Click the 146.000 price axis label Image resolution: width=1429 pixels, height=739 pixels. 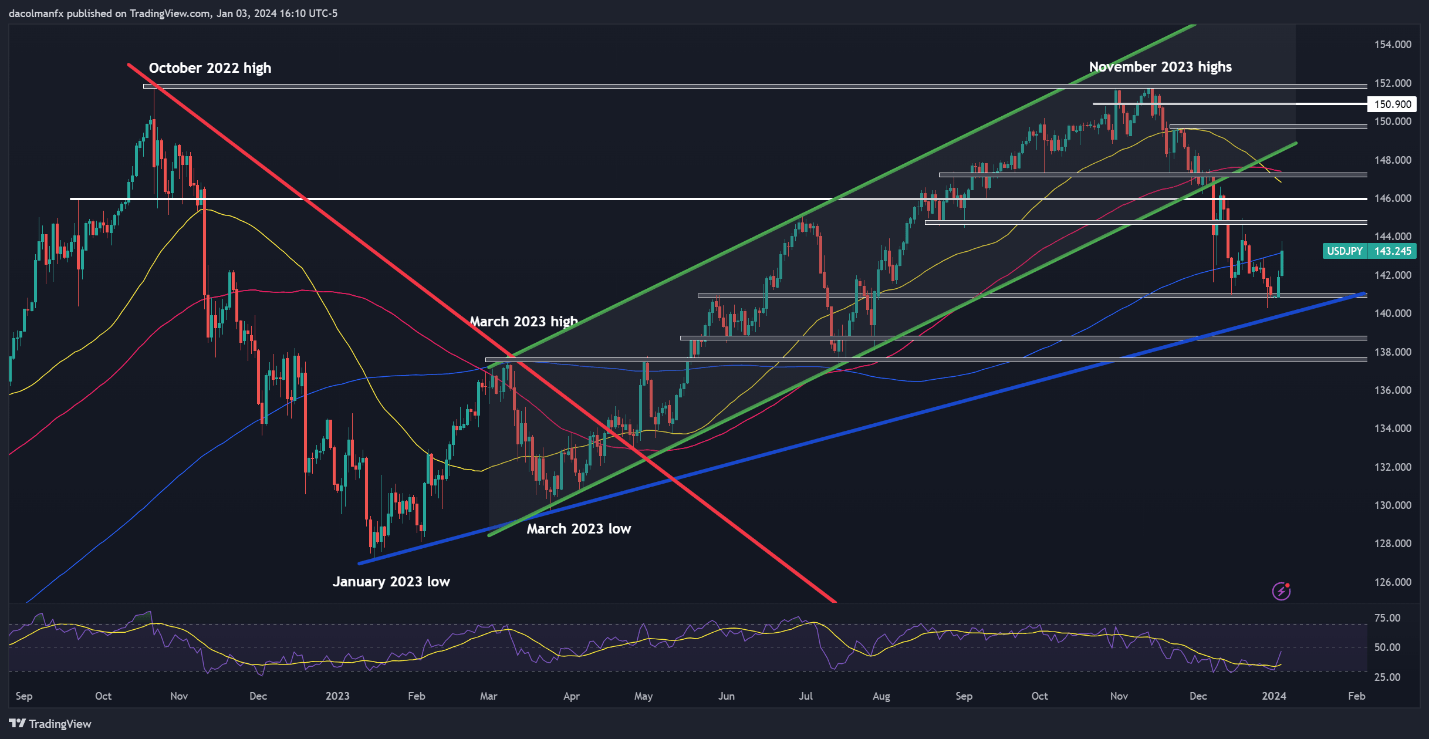coord(1393,199)
